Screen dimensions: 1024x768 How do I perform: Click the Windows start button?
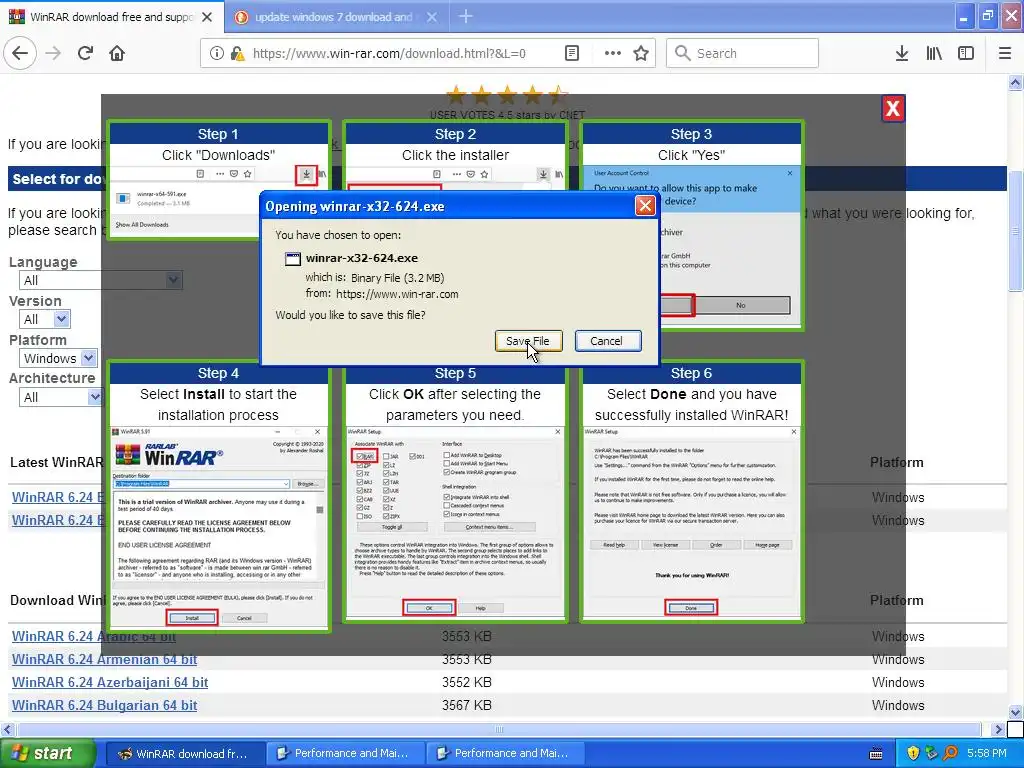point(47,753)
